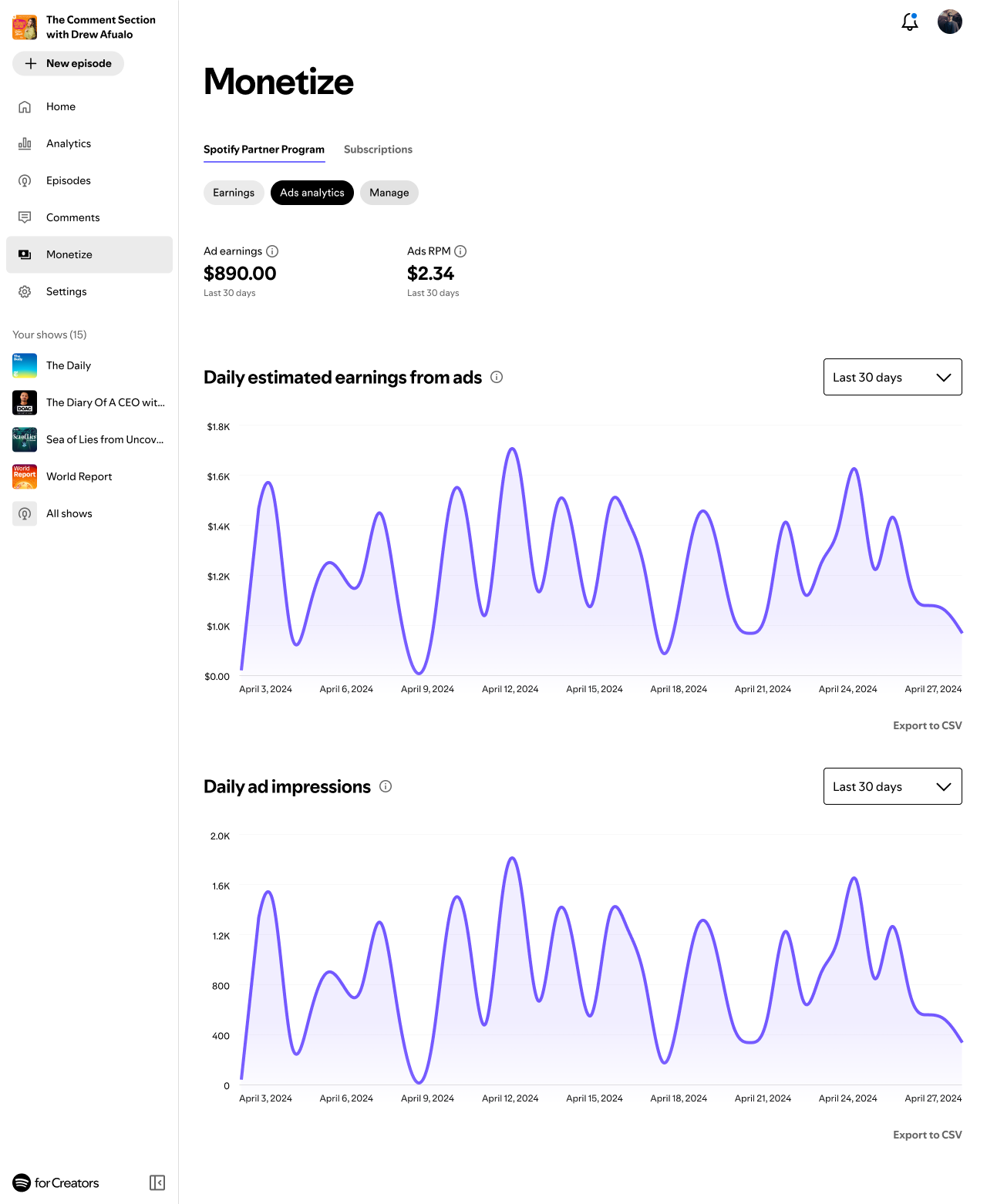Screen dimensions: 987x1204
Task: Click the Daily estimated earnings from ads heading
Action: 342,377
